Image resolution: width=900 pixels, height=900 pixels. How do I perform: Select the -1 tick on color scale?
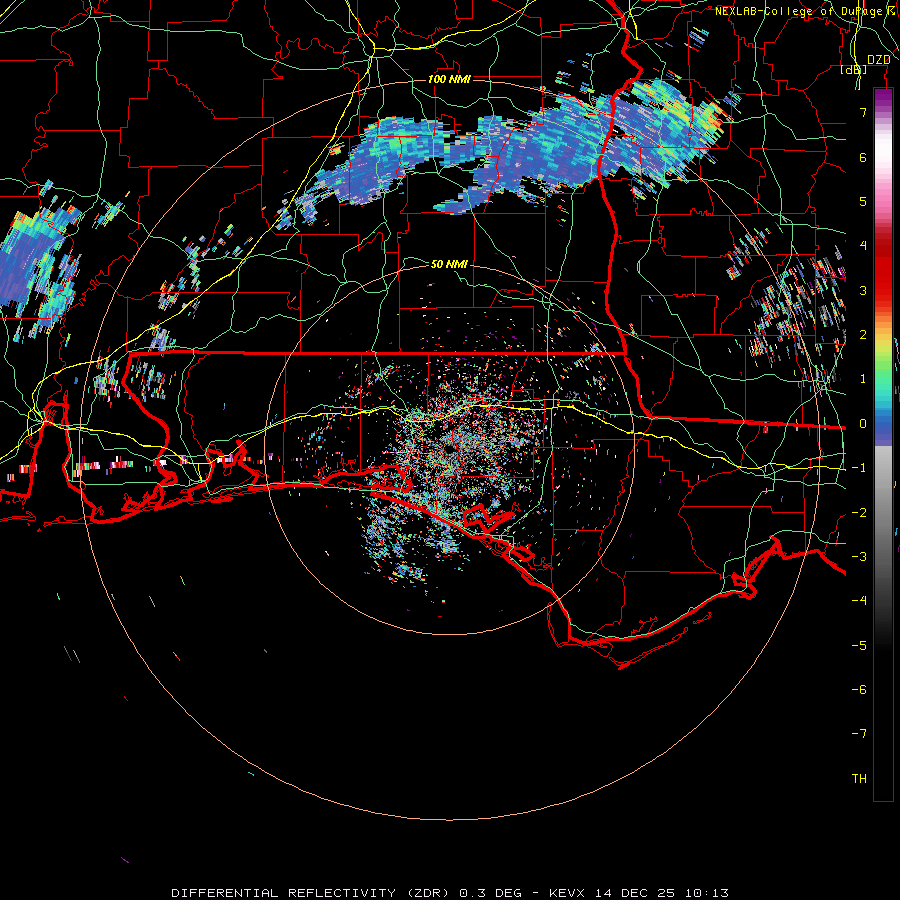(x=859, y=468)
